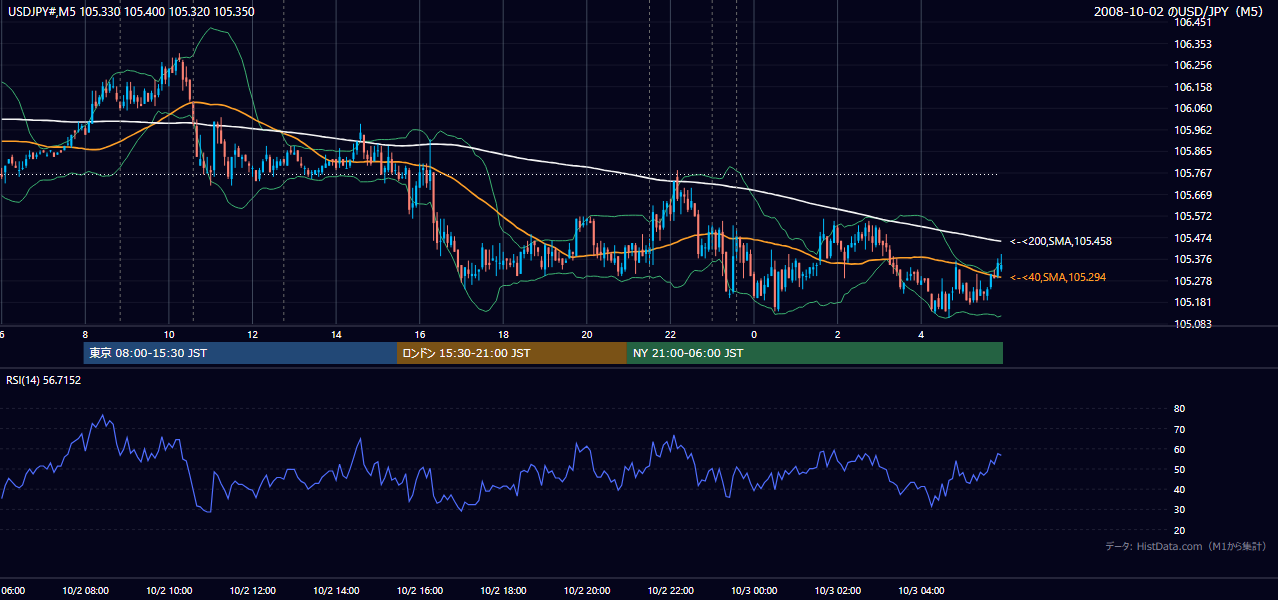Click the RSI(14) 56.7152 indicator label
Viewport: 1278px width, 600px height.
point(43,380)
